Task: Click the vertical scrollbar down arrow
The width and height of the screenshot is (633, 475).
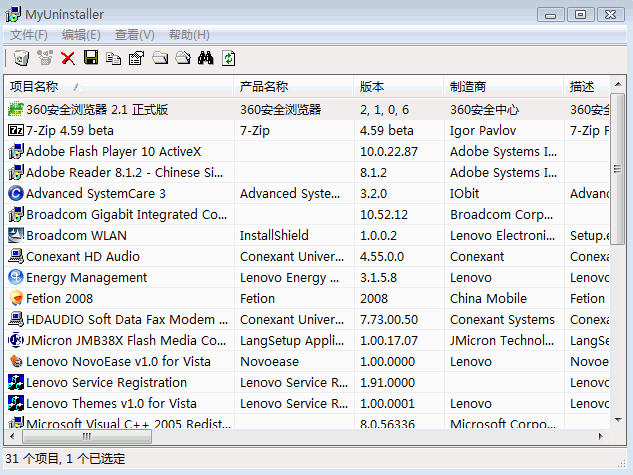Action: point(618,420)
